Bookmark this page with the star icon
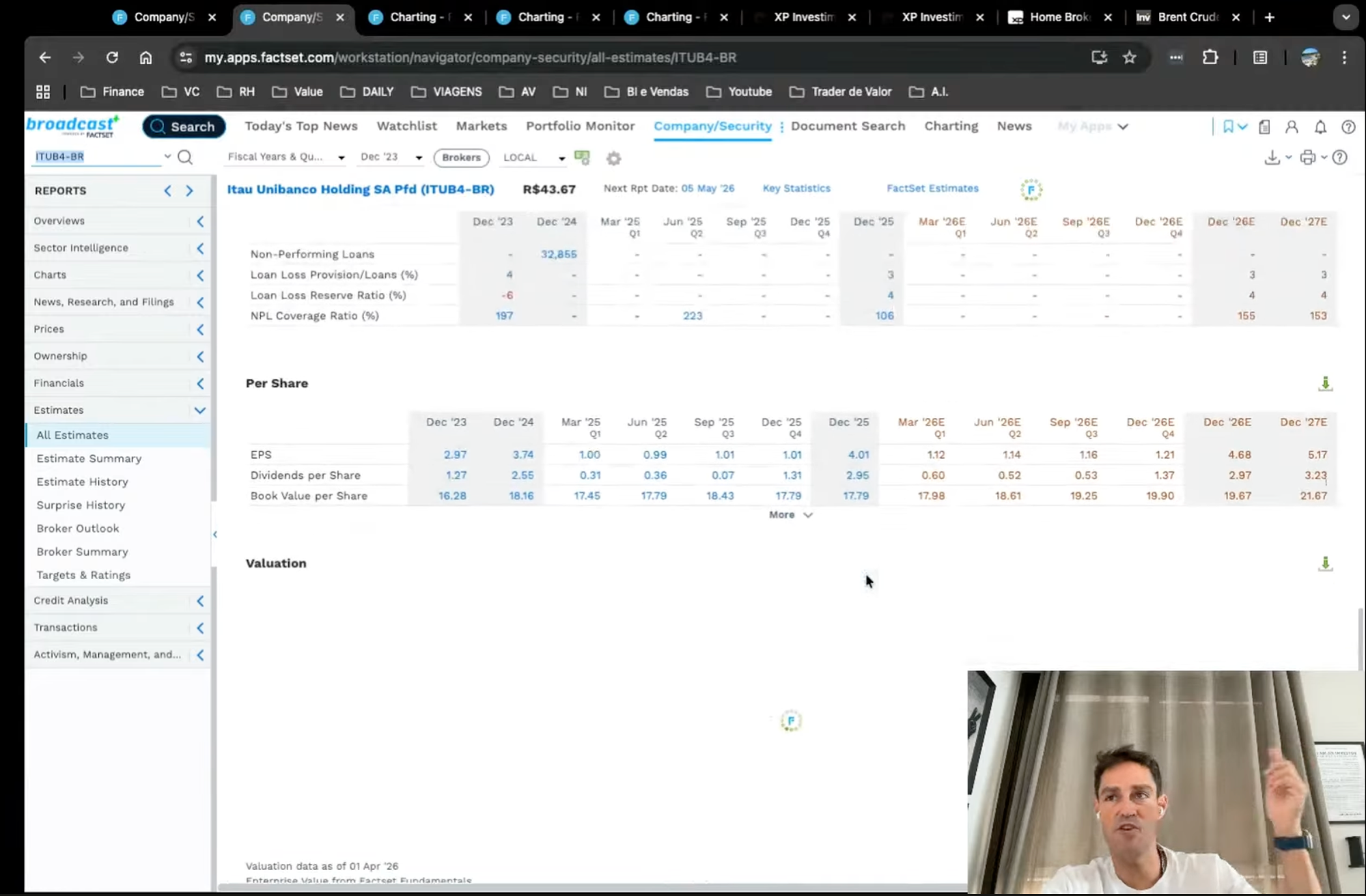 tap(1130, 57)
